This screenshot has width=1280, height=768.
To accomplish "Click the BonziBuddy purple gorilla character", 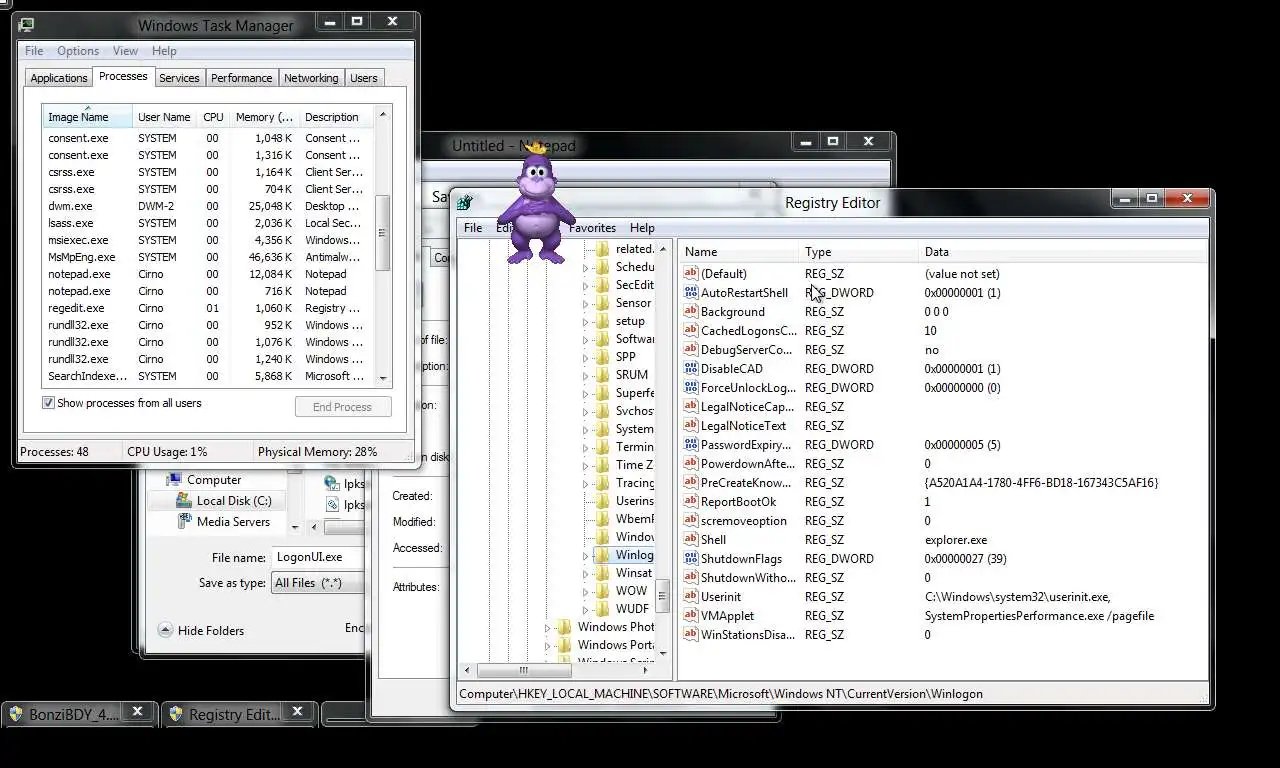I will 538,205.
